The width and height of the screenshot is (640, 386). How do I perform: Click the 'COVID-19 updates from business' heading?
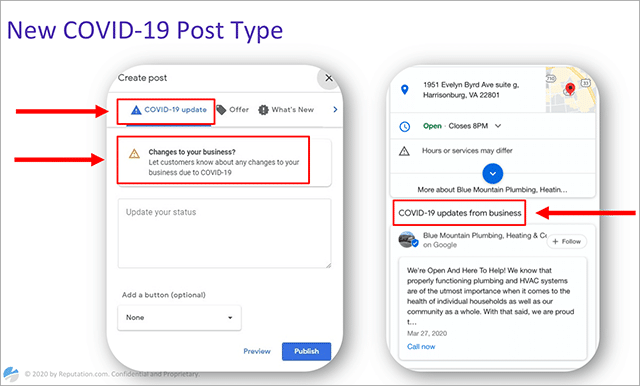[x=460, y=213]
